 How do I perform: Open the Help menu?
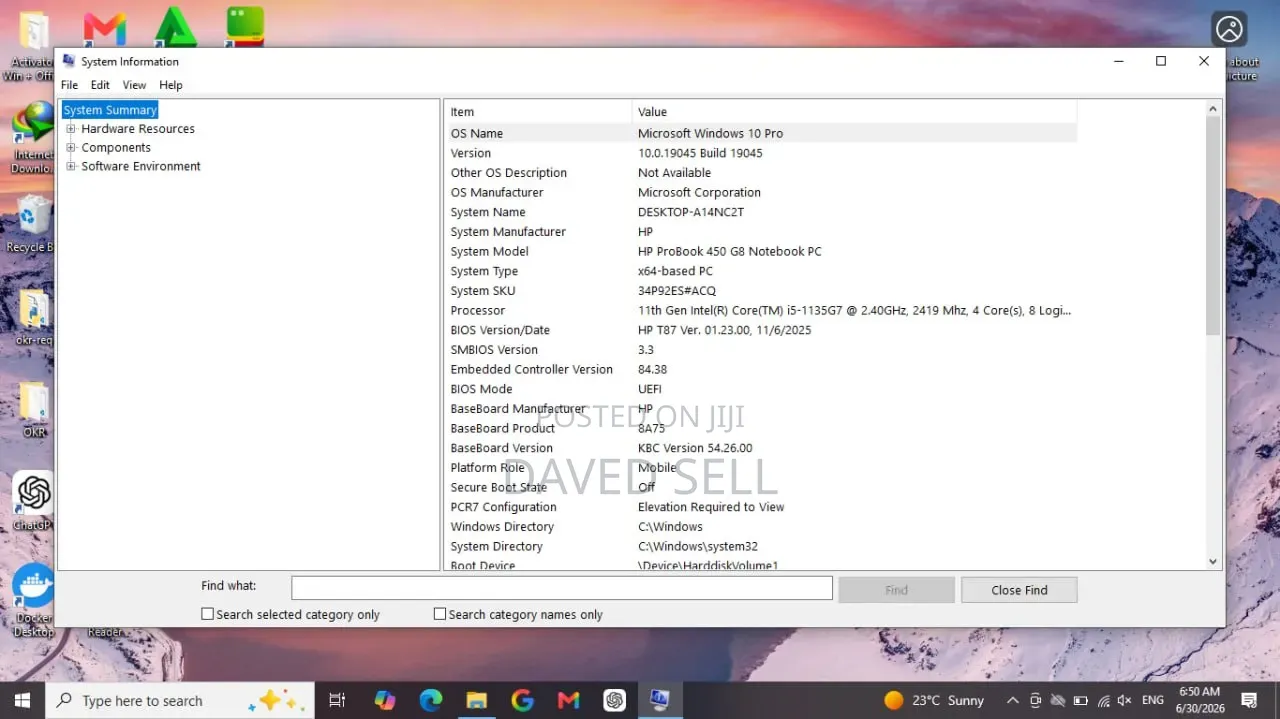point(171,85)
